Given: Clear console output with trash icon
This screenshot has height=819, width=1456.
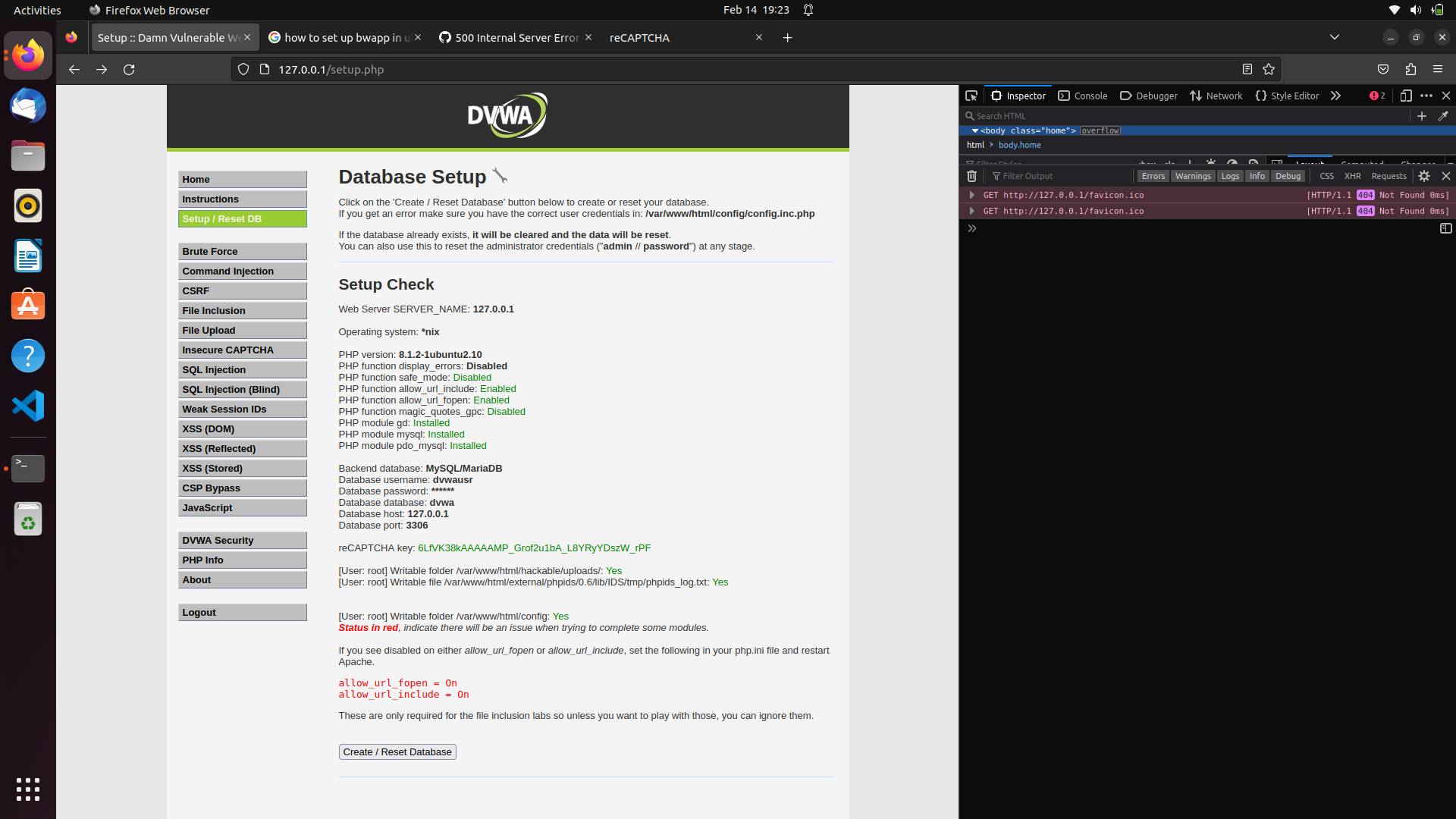Looking at the screenshot, I should (971, 176).
